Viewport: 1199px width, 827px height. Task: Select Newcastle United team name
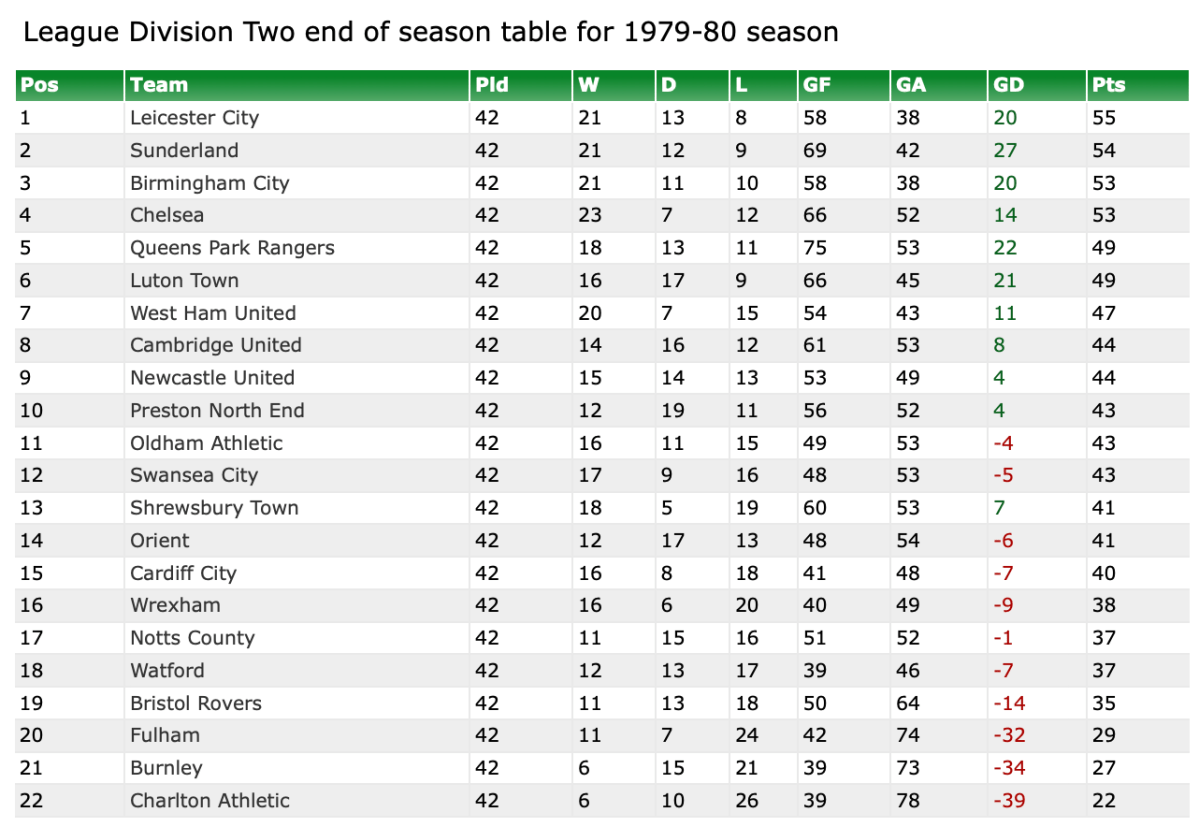[x=212, y=378]
